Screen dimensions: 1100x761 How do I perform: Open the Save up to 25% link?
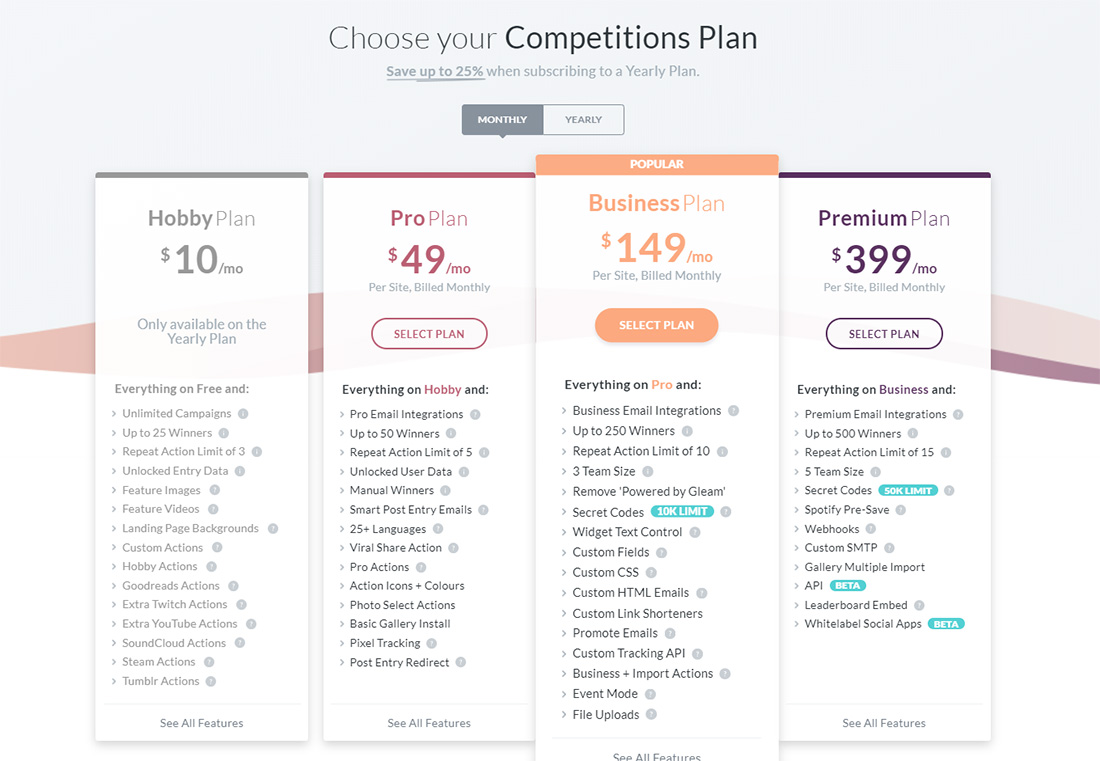434,72
